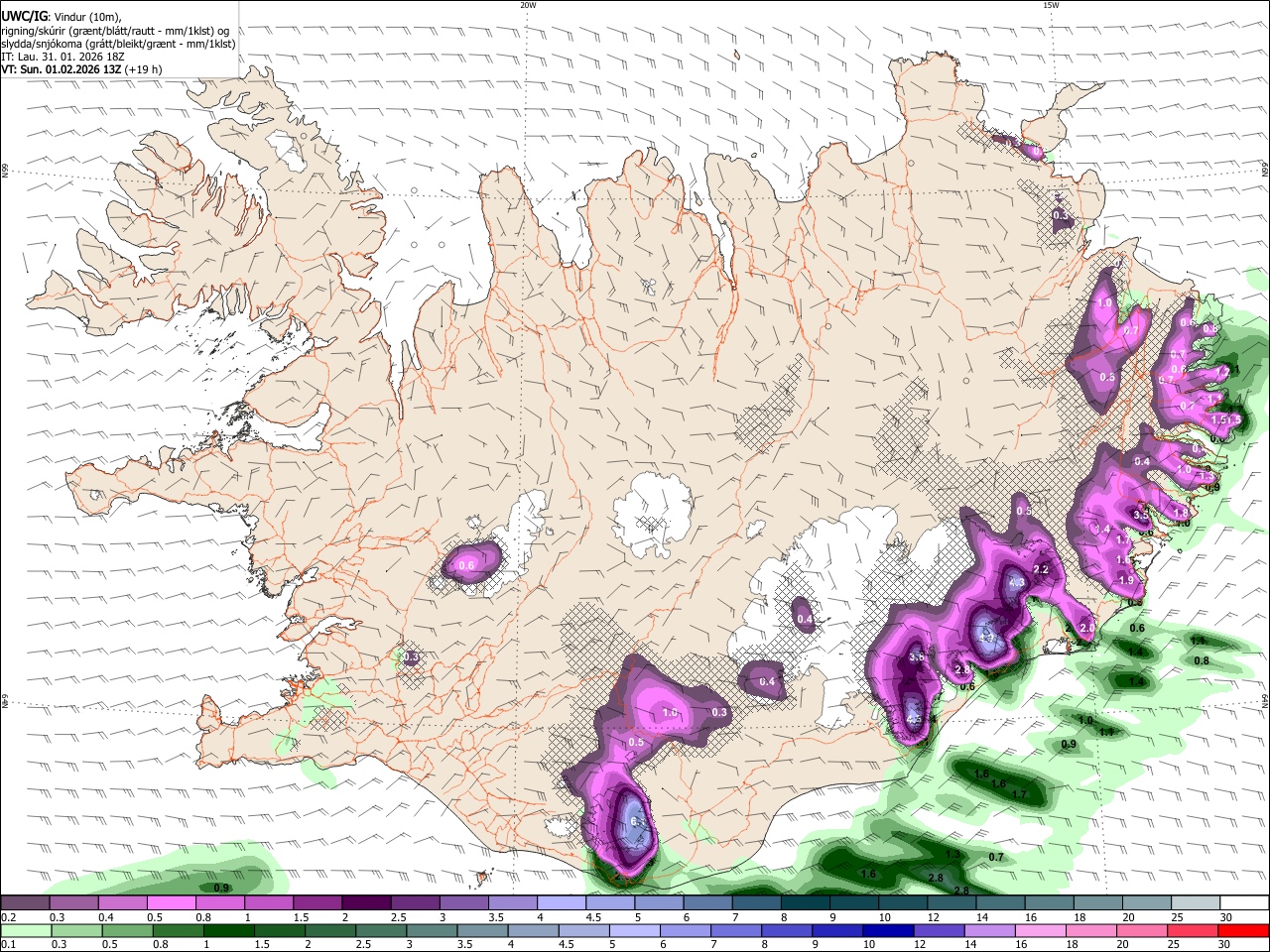Click the '15W' longitude label
1270x952 pixels.
1051,5
